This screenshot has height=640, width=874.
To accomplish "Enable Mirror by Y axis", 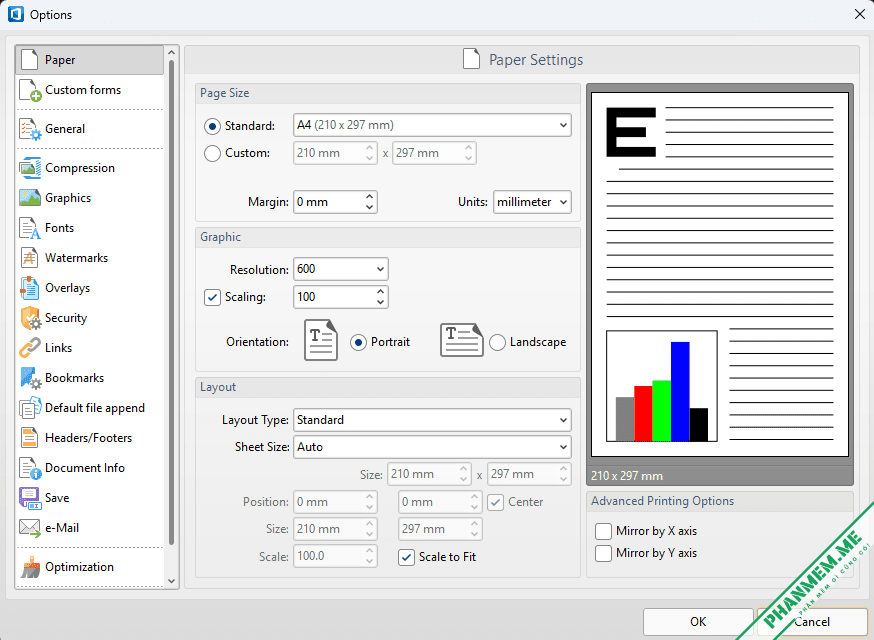I will tap(603, 554).
